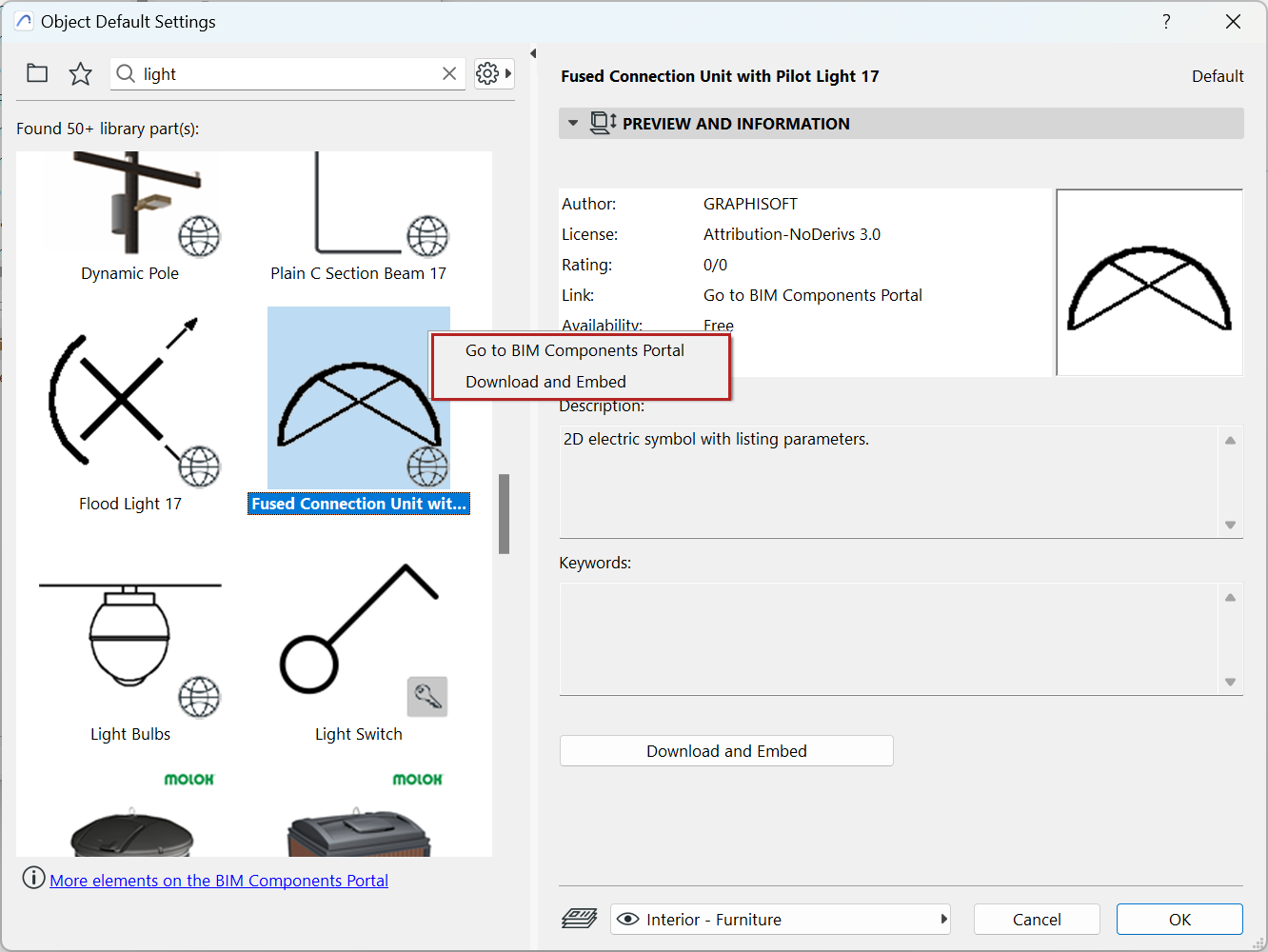Viewport: 1268px width, 952px height.
Task: Click the ArchiCAD icon in title bar
Action: [x=24, y=21]
